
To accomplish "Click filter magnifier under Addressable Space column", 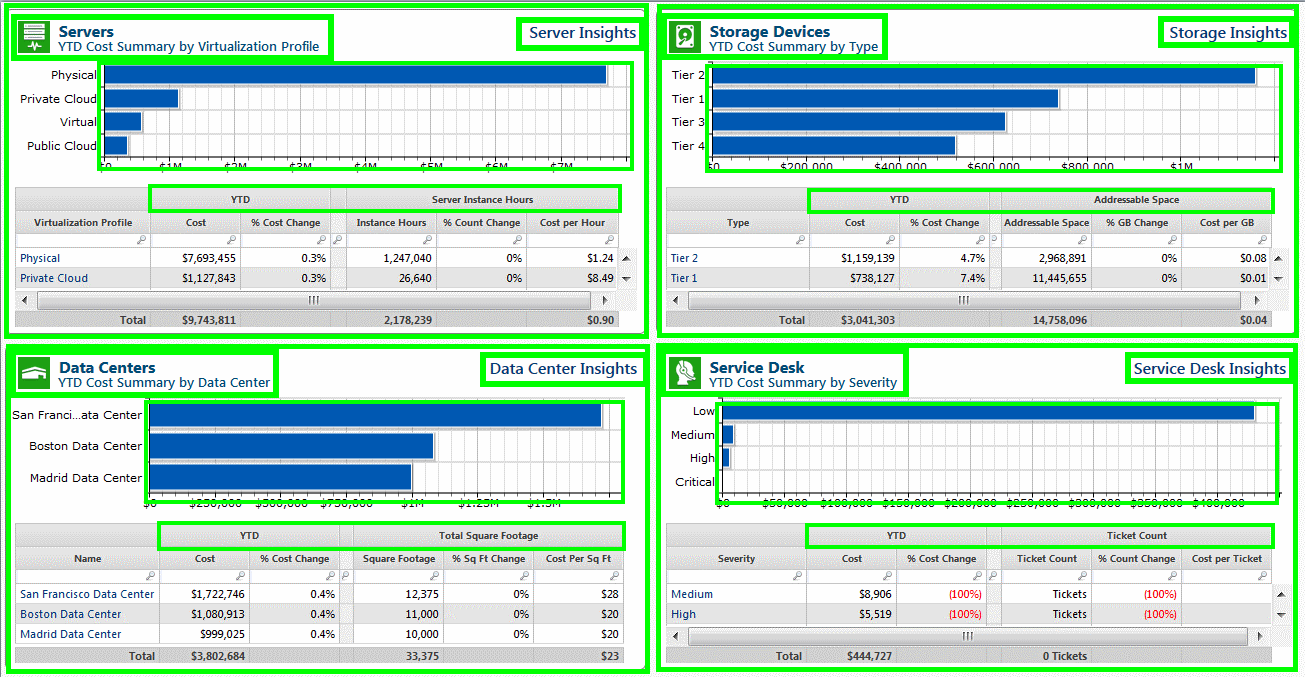I will pos(1084,240).
